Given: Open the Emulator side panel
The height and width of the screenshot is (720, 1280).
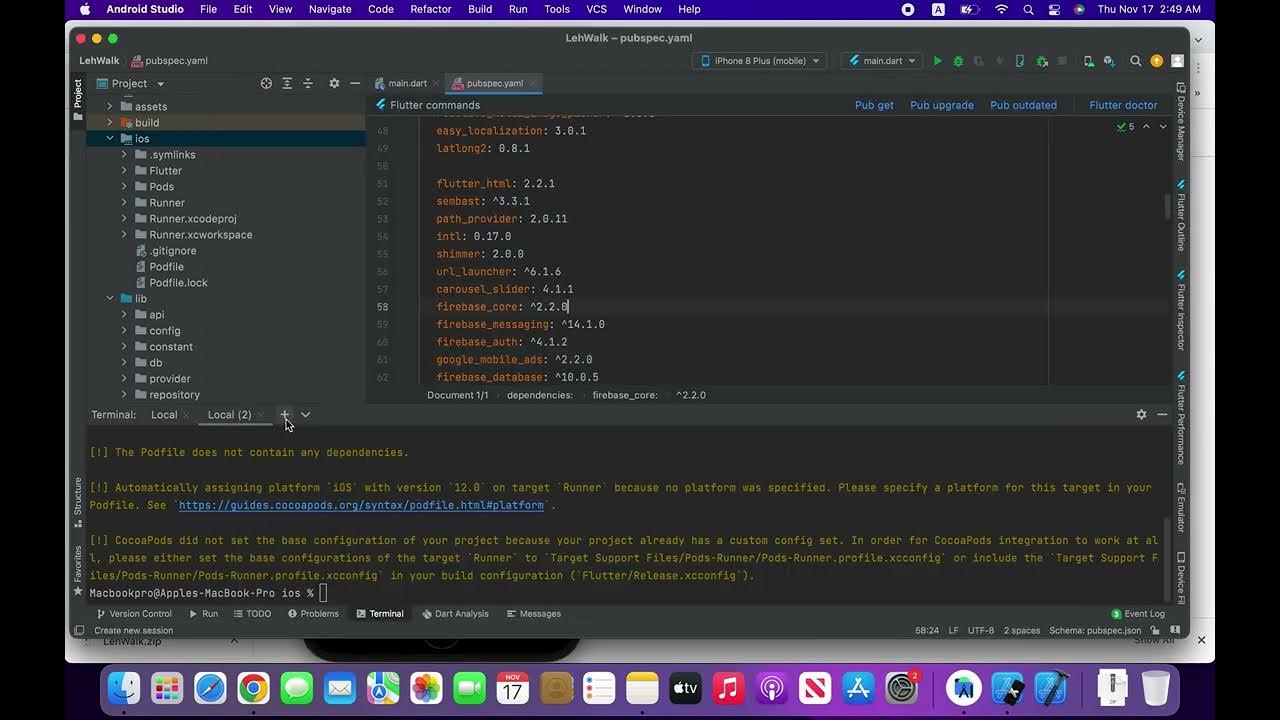Looking at the screenshot, I should pyautogui.click(x=1181, y=508).
